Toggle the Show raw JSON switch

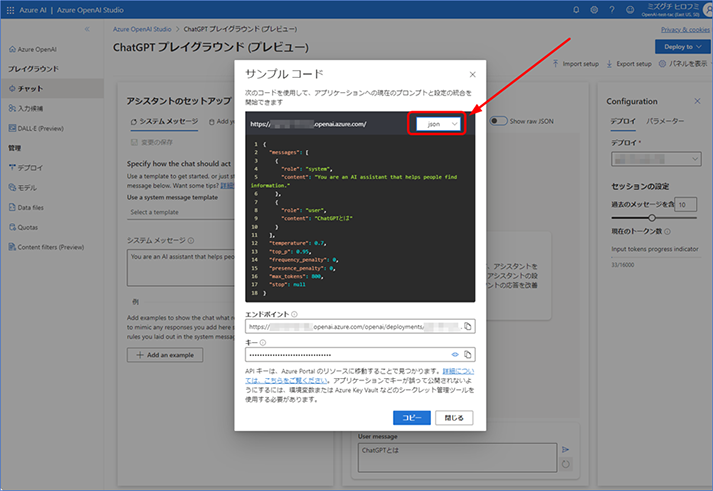pos(498,121)
